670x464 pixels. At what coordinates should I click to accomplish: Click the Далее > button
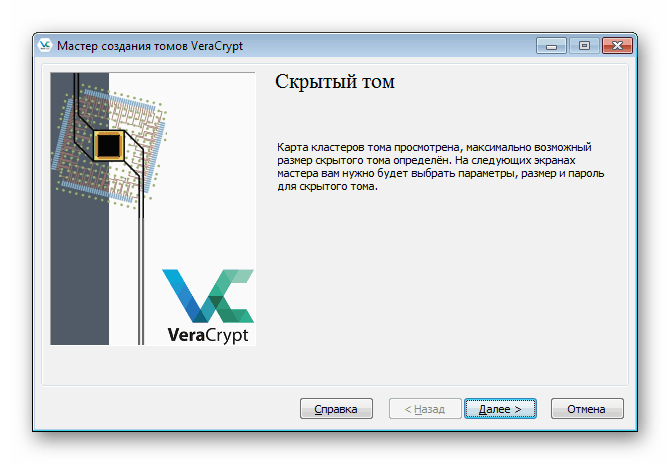pyautogui.click(x=500, y=408)
